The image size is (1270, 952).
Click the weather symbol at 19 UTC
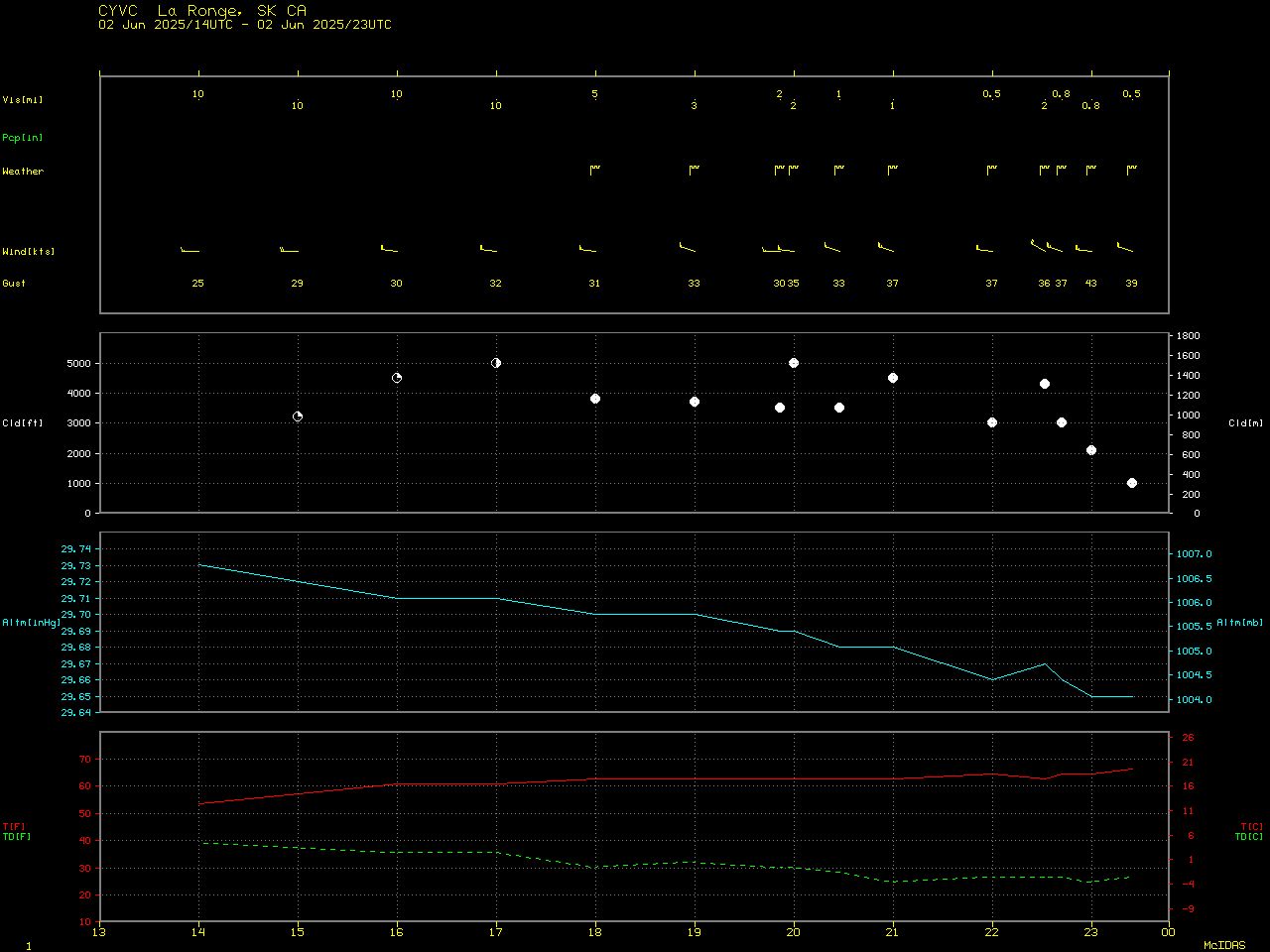pos(695,170)
